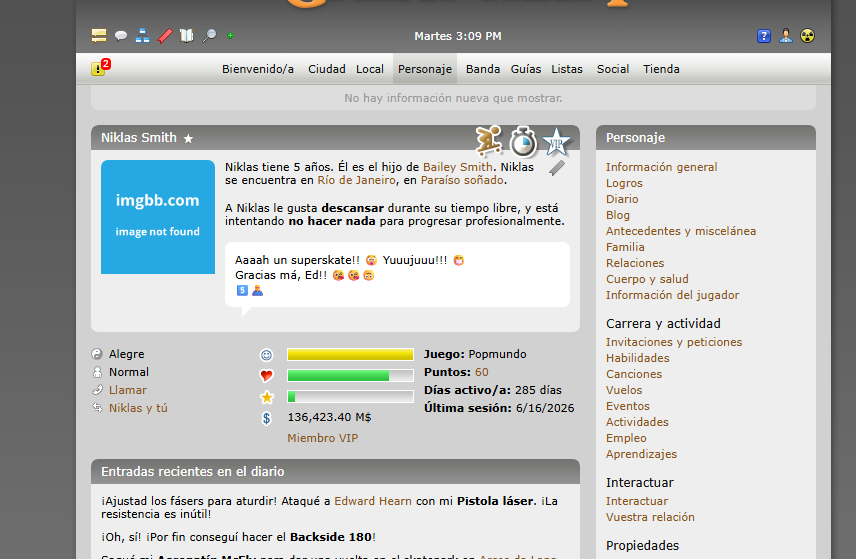
Task: Click the gray edit pencil icon on profile
Action: (557, 168)
